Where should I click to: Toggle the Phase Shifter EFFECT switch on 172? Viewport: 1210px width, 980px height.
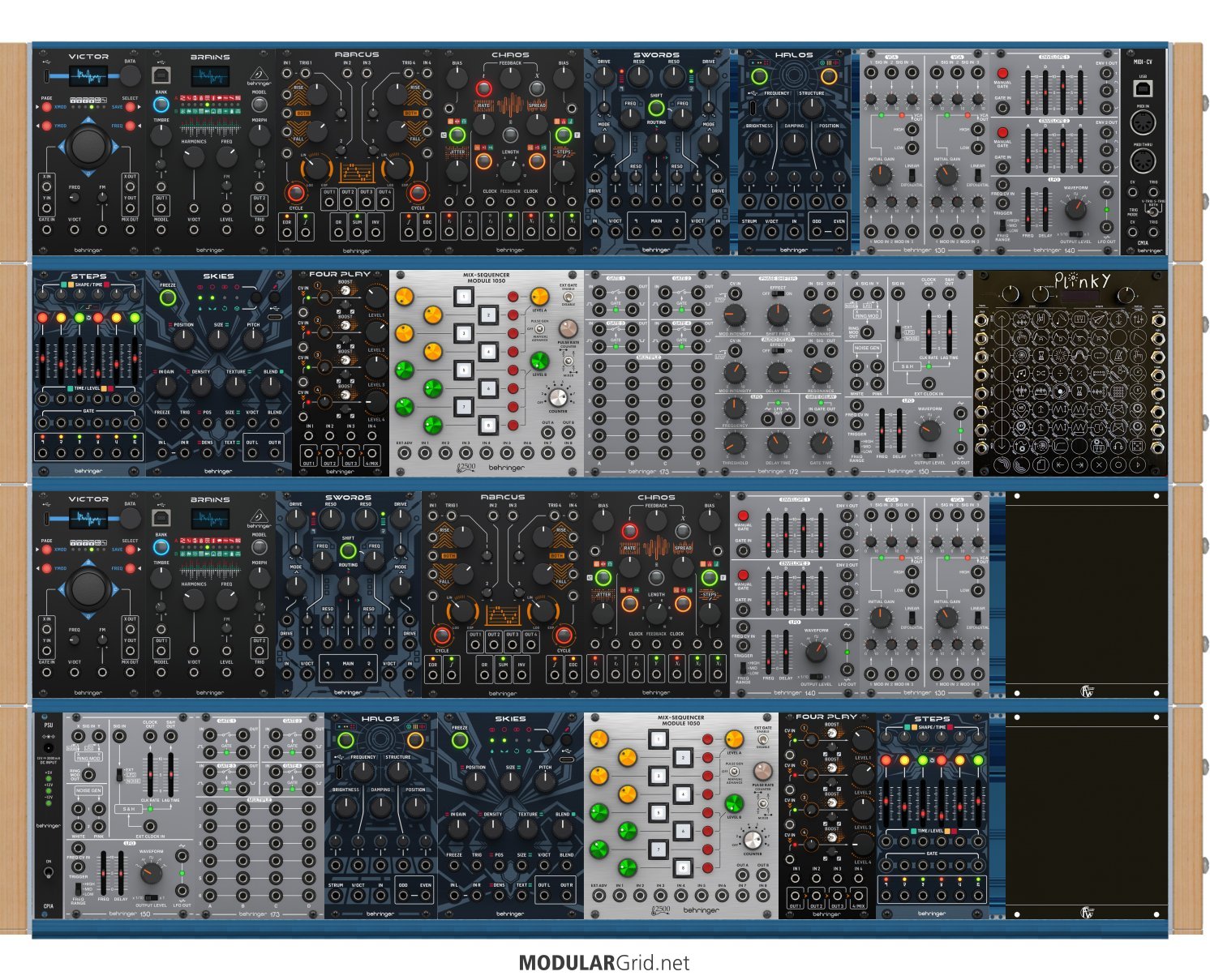click(x=778, y=293)
